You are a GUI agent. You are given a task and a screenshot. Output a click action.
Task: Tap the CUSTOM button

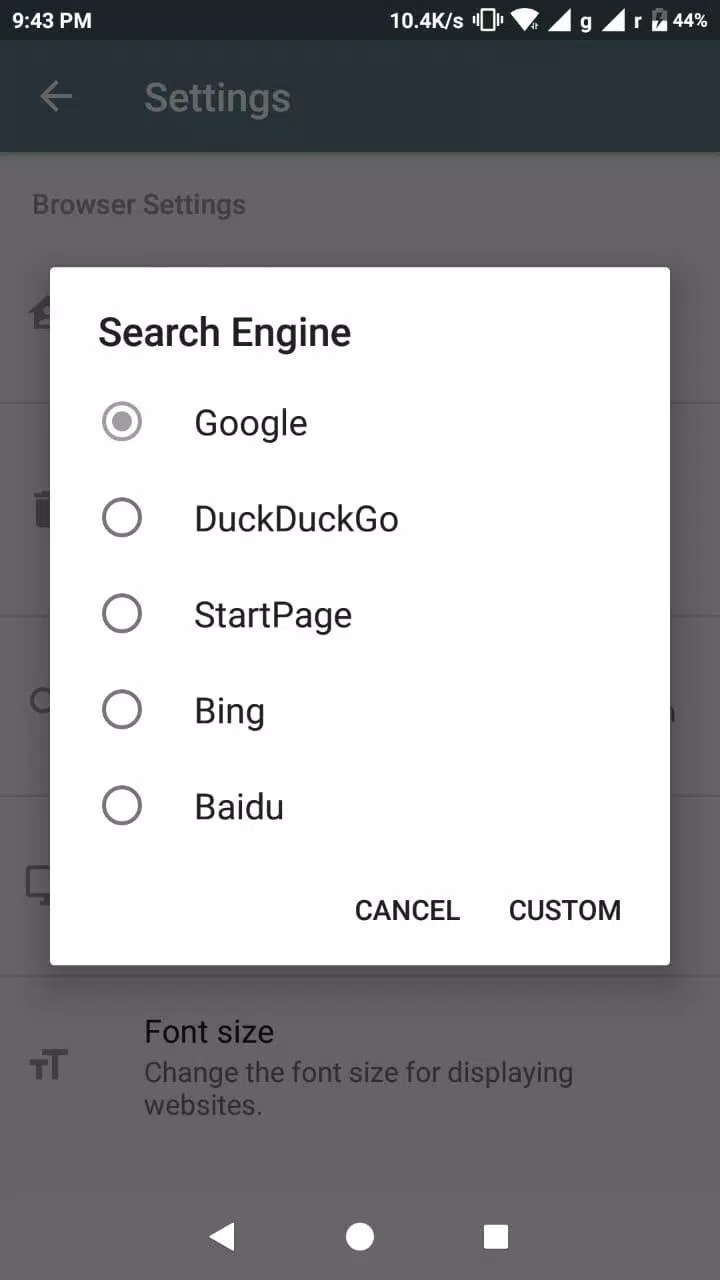pyautogui.click(x=565, y=910)
